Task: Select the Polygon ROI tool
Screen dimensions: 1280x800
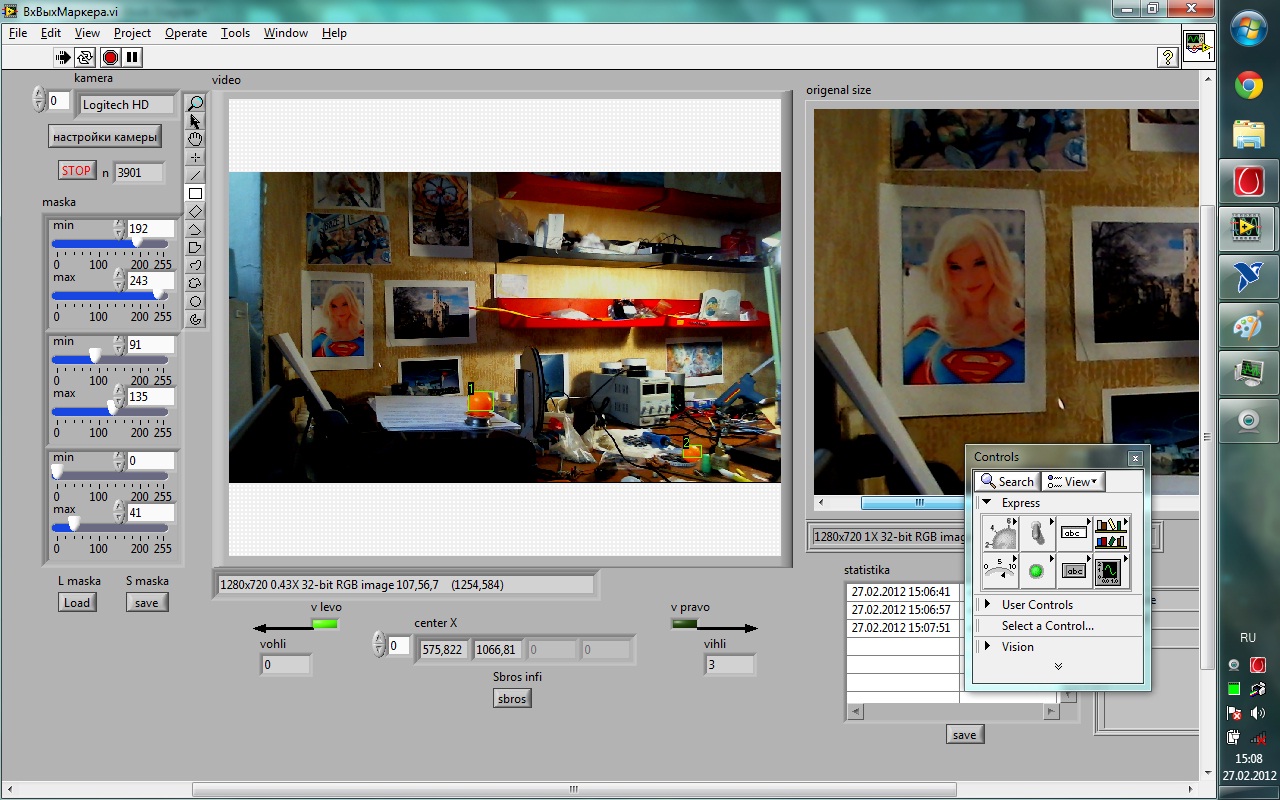Action: pyautogui.click(x=196, y=247)
